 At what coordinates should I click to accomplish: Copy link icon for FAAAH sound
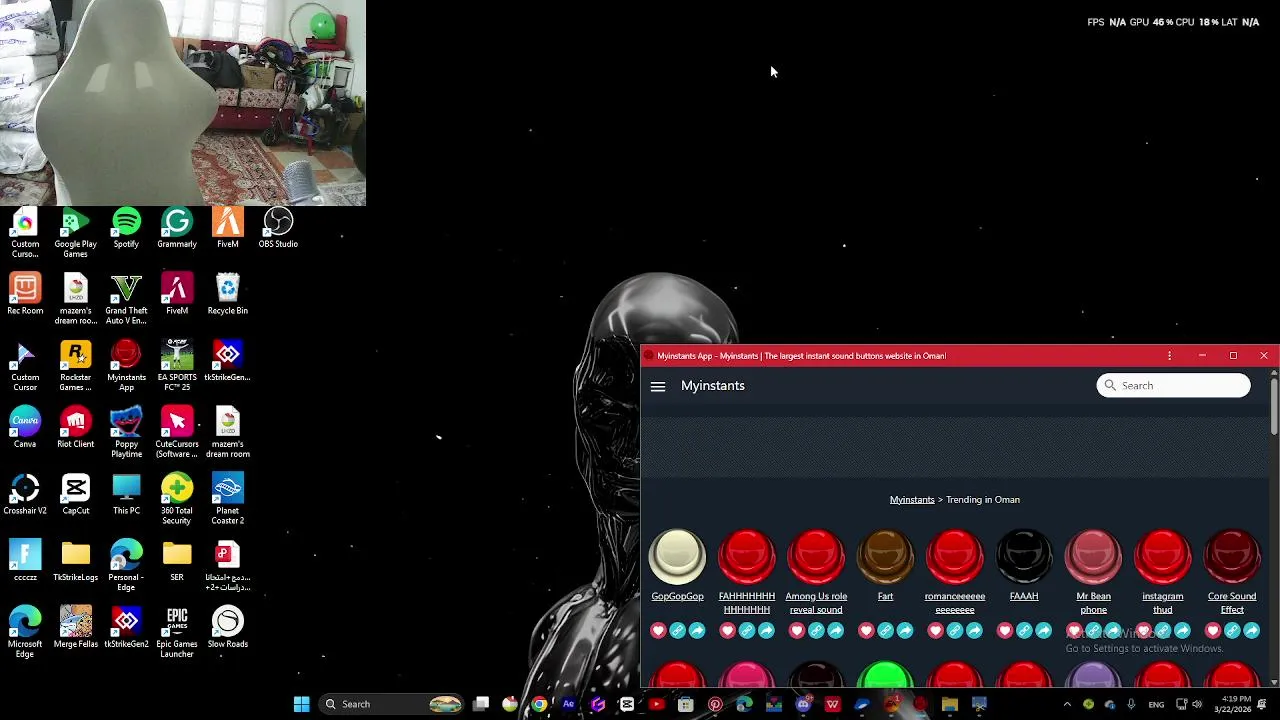pos(1024,630)
